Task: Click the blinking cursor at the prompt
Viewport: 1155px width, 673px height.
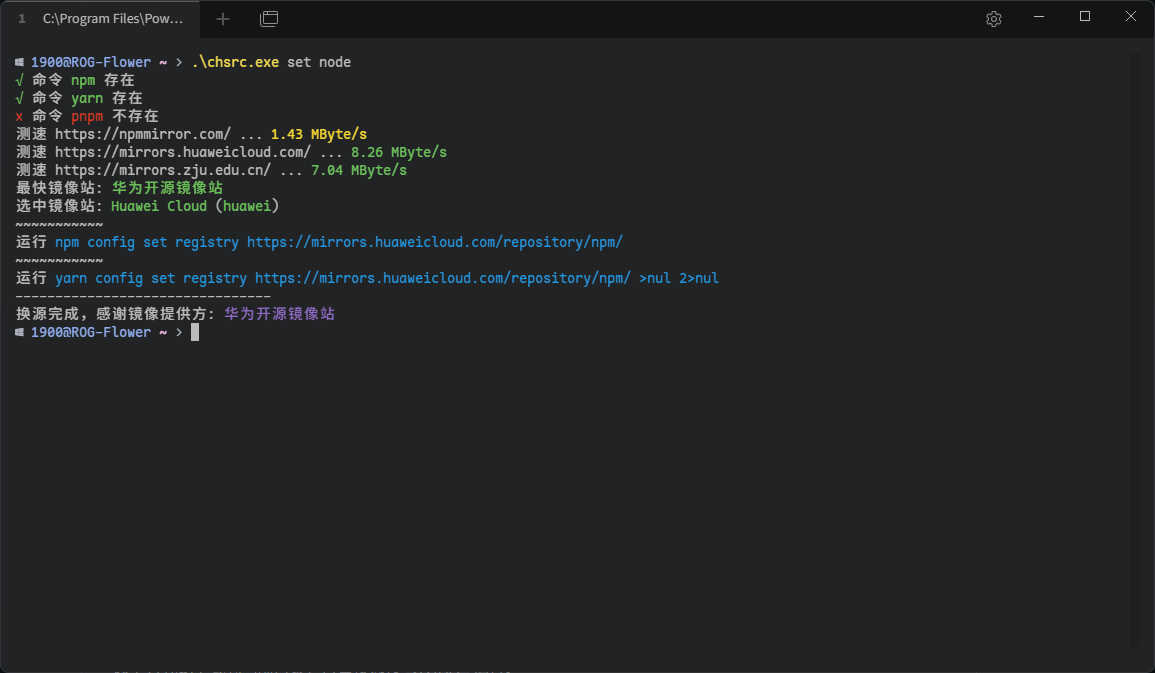Action: tap(194, 331)
